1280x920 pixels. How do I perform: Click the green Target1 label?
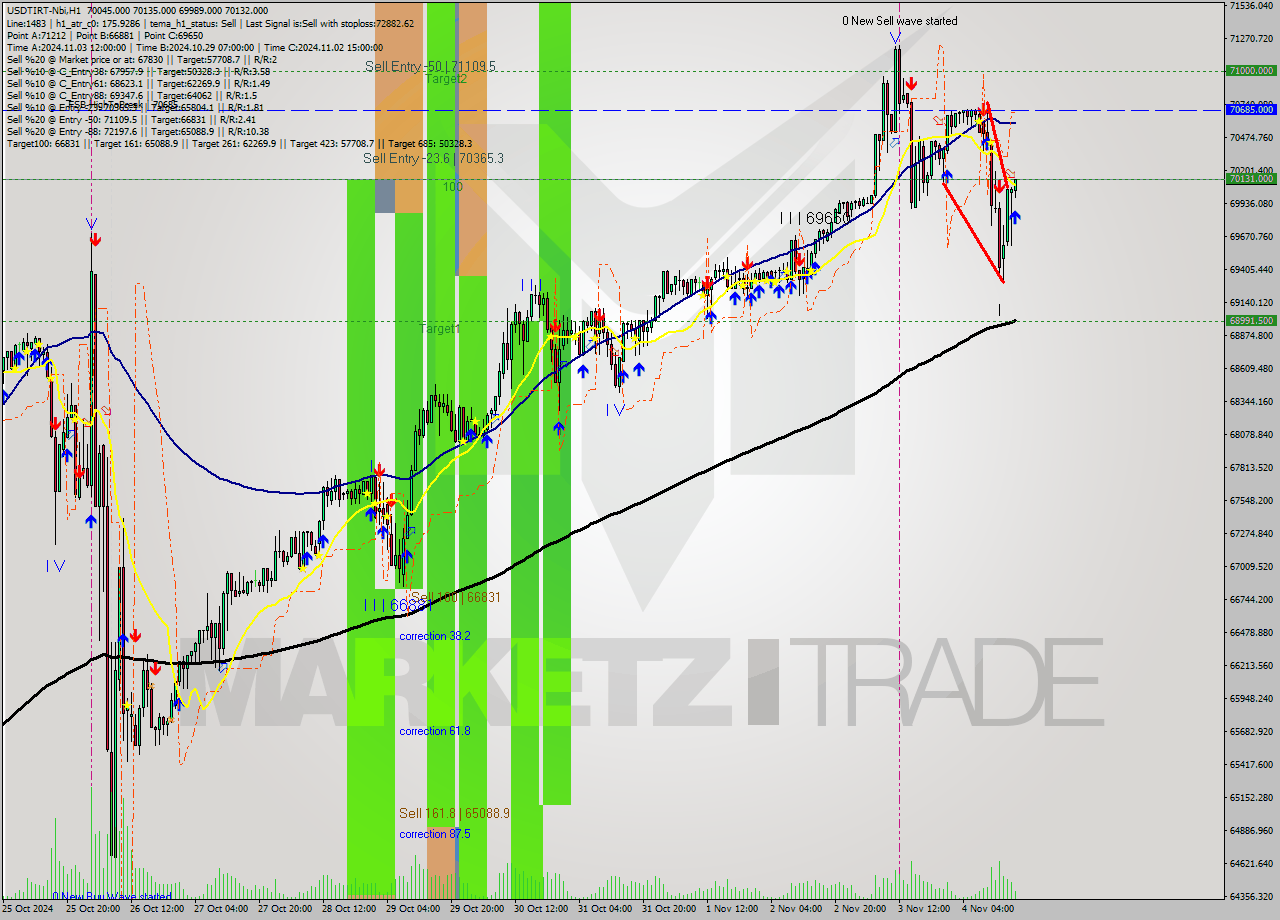[439, 328]
